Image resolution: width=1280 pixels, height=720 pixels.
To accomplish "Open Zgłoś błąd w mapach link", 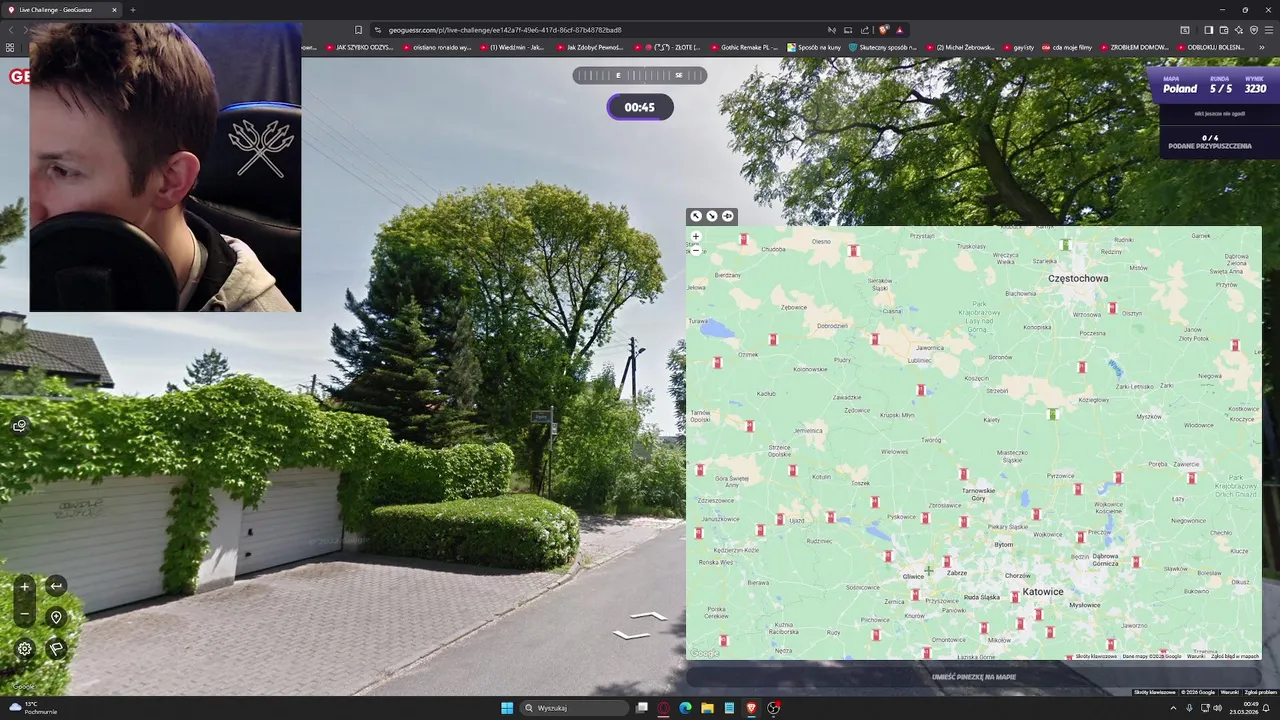I will tap(1235, 656).
